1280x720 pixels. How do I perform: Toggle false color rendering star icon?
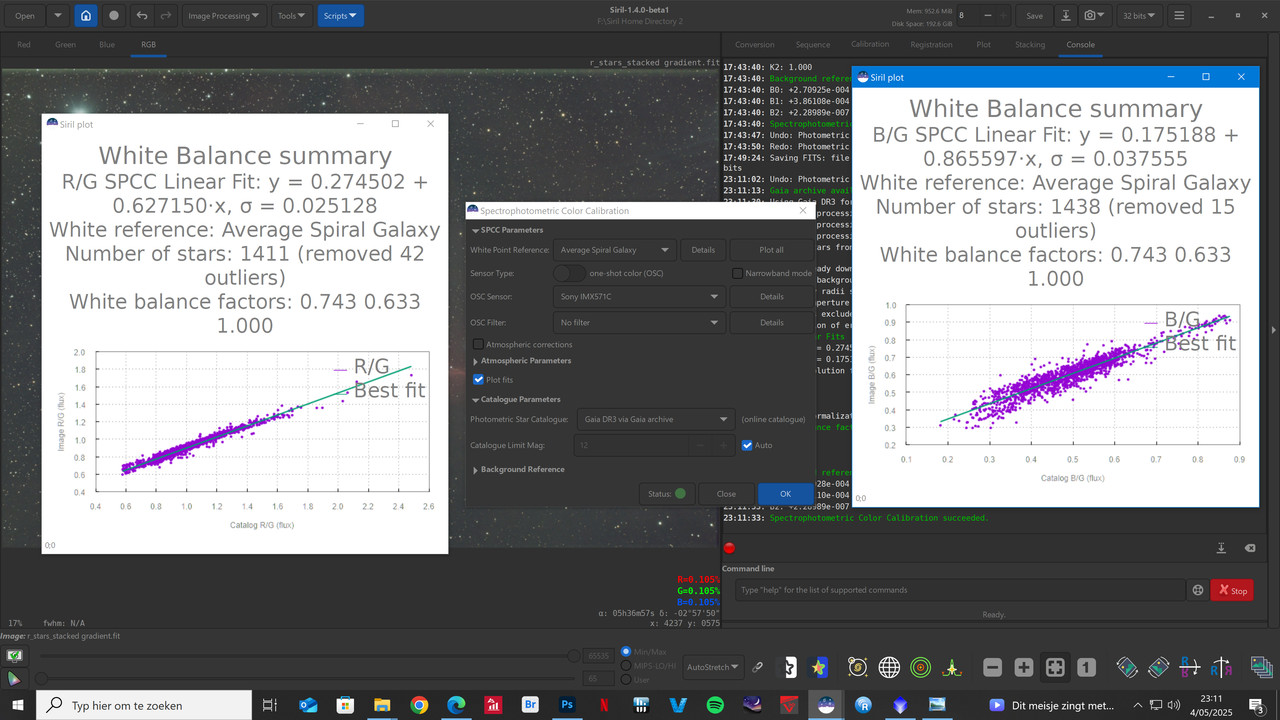tap(819, 667)
